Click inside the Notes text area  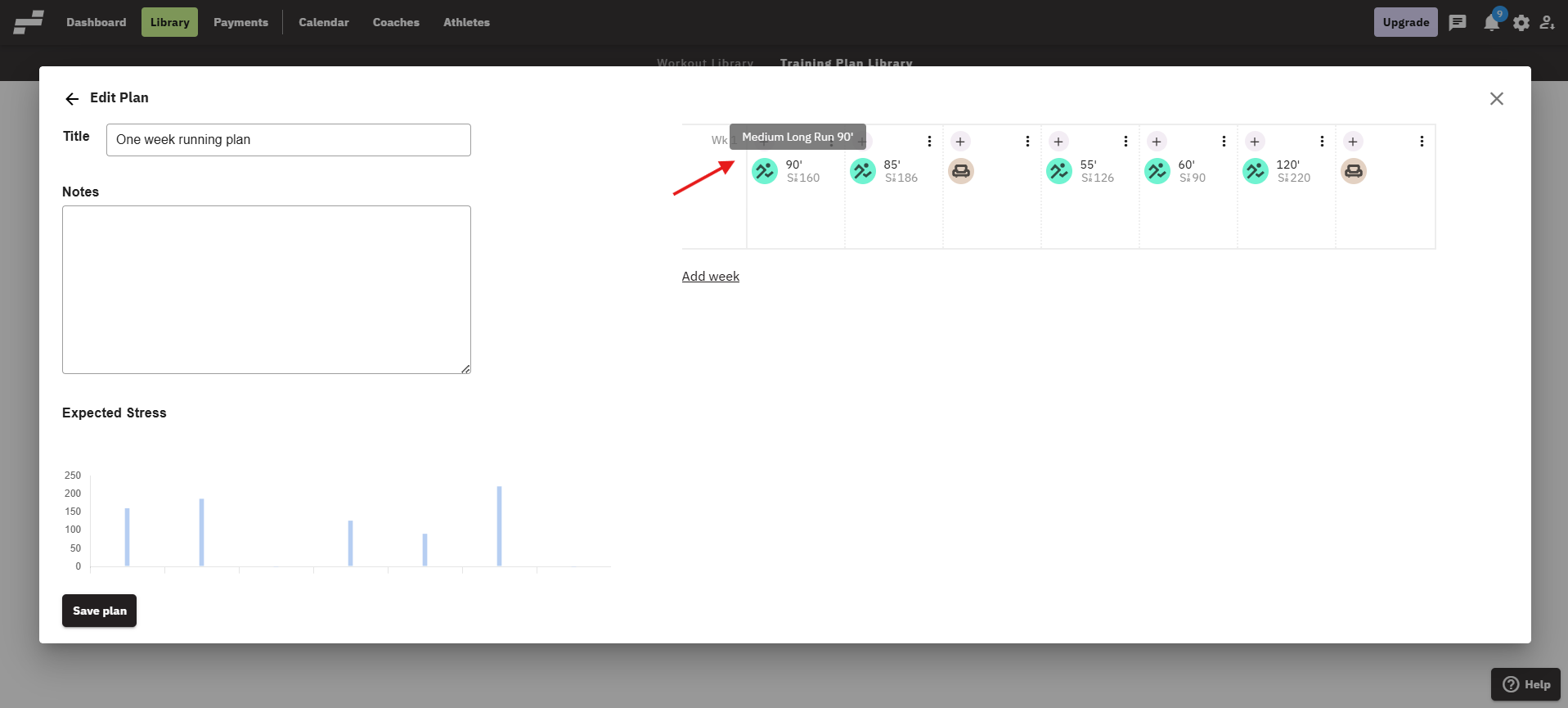267,290
